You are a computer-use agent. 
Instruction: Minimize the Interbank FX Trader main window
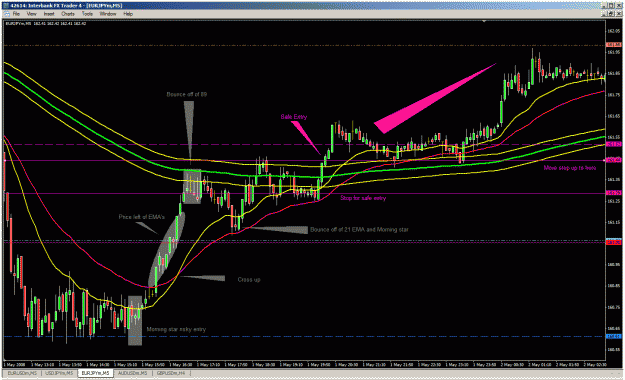pyautogui.click(x=604, y=6)
